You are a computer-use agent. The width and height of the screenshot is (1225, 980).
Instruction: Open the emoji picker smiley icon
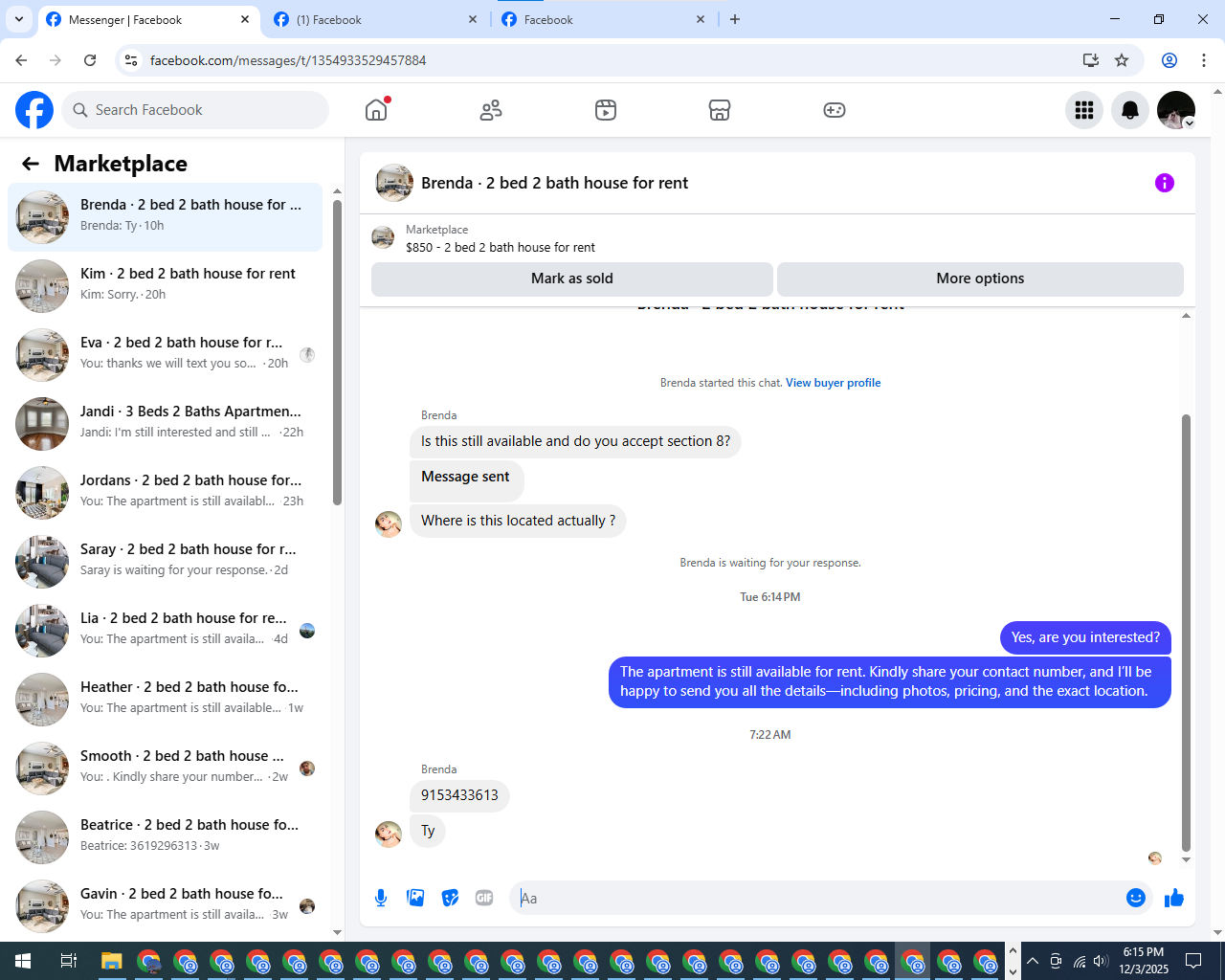(1136, 898)
